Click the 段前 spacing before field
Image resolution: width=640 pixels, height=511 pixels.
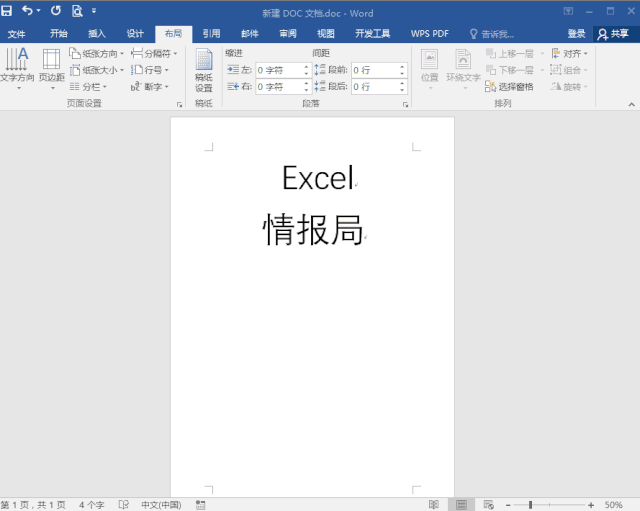click(376, 70)
